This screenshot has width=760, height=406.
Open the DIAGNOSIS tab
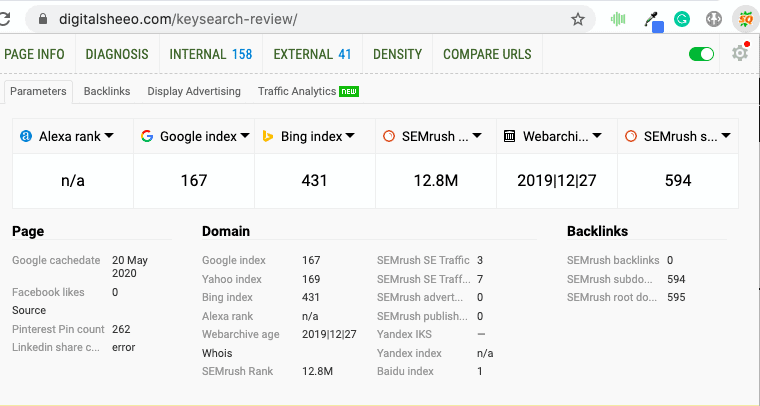pos(117,54)
